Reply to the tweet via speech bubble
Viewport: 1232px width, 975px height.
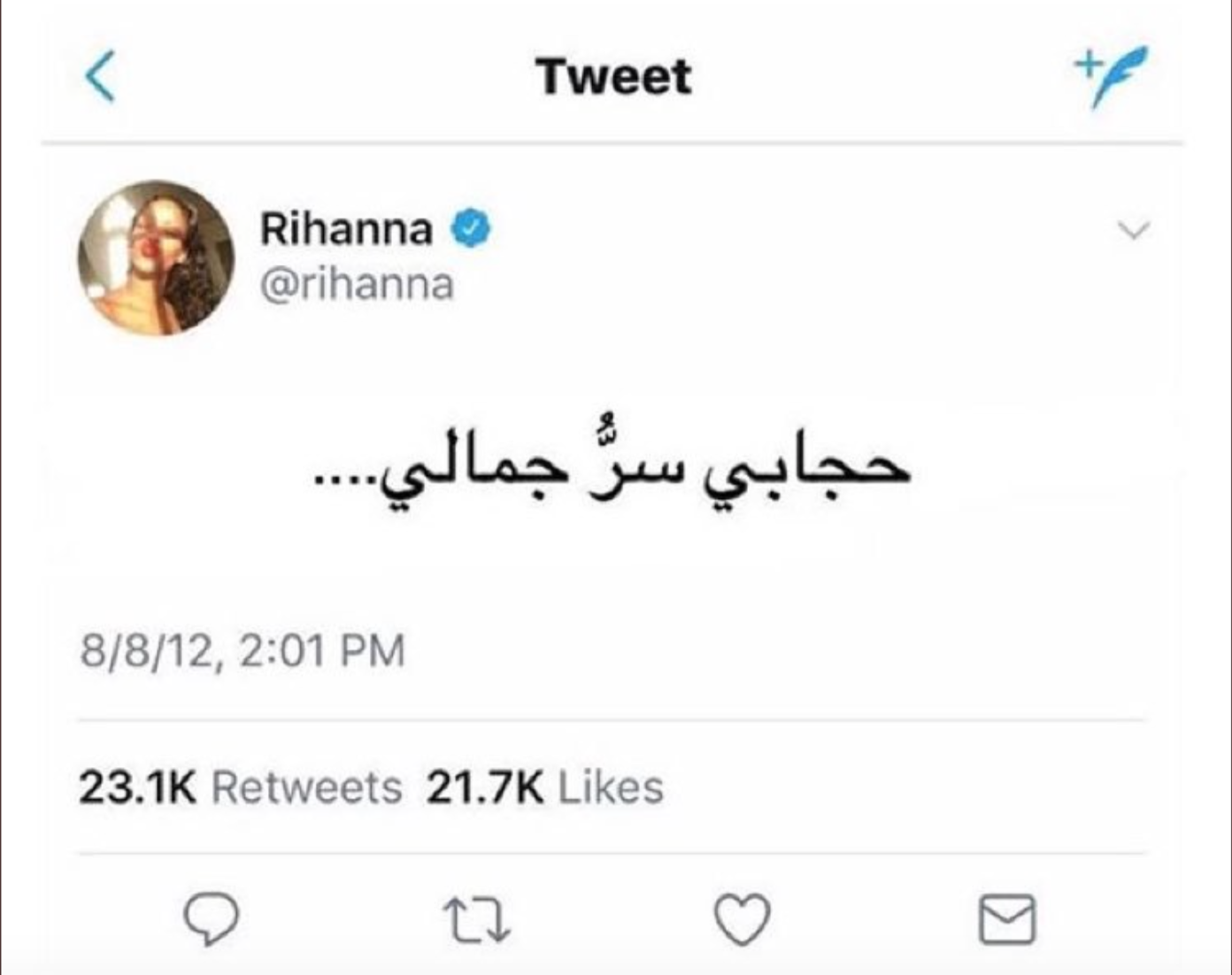(x=211, y=918)
